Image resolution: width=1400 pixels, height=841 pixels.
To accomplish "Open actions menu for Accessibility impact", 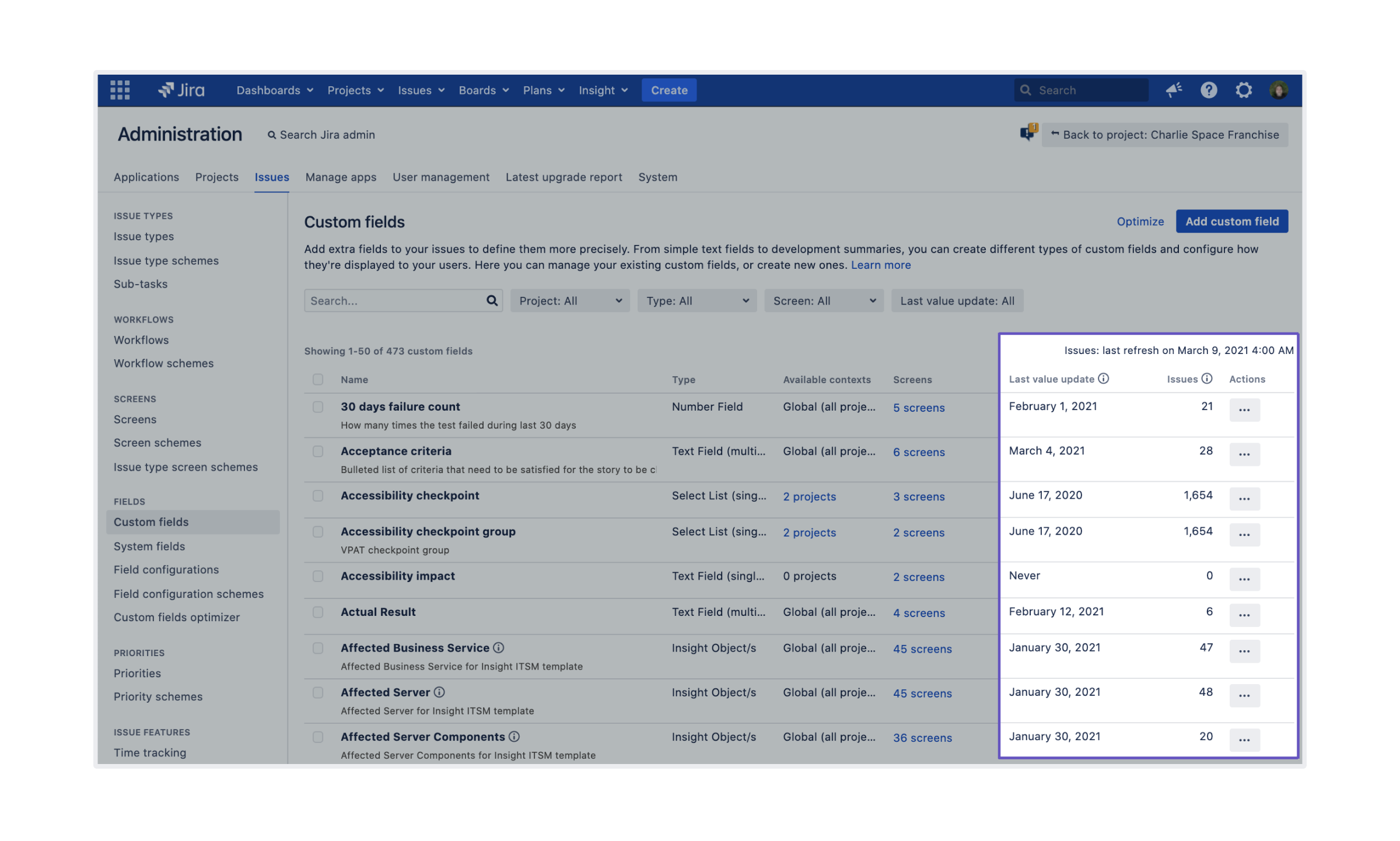I will point(1245,579).
